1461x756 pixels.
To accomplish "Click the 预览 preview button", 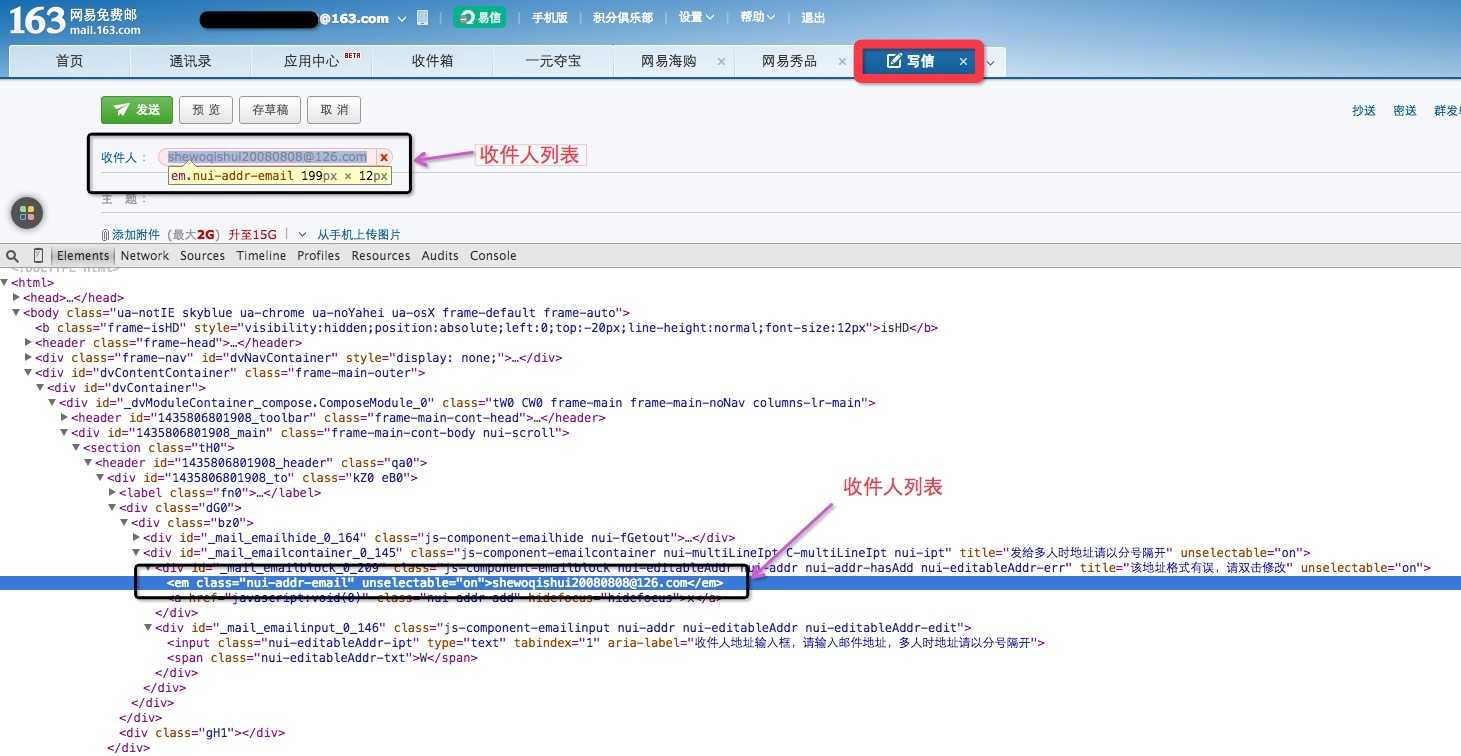I will pos(206,110).
